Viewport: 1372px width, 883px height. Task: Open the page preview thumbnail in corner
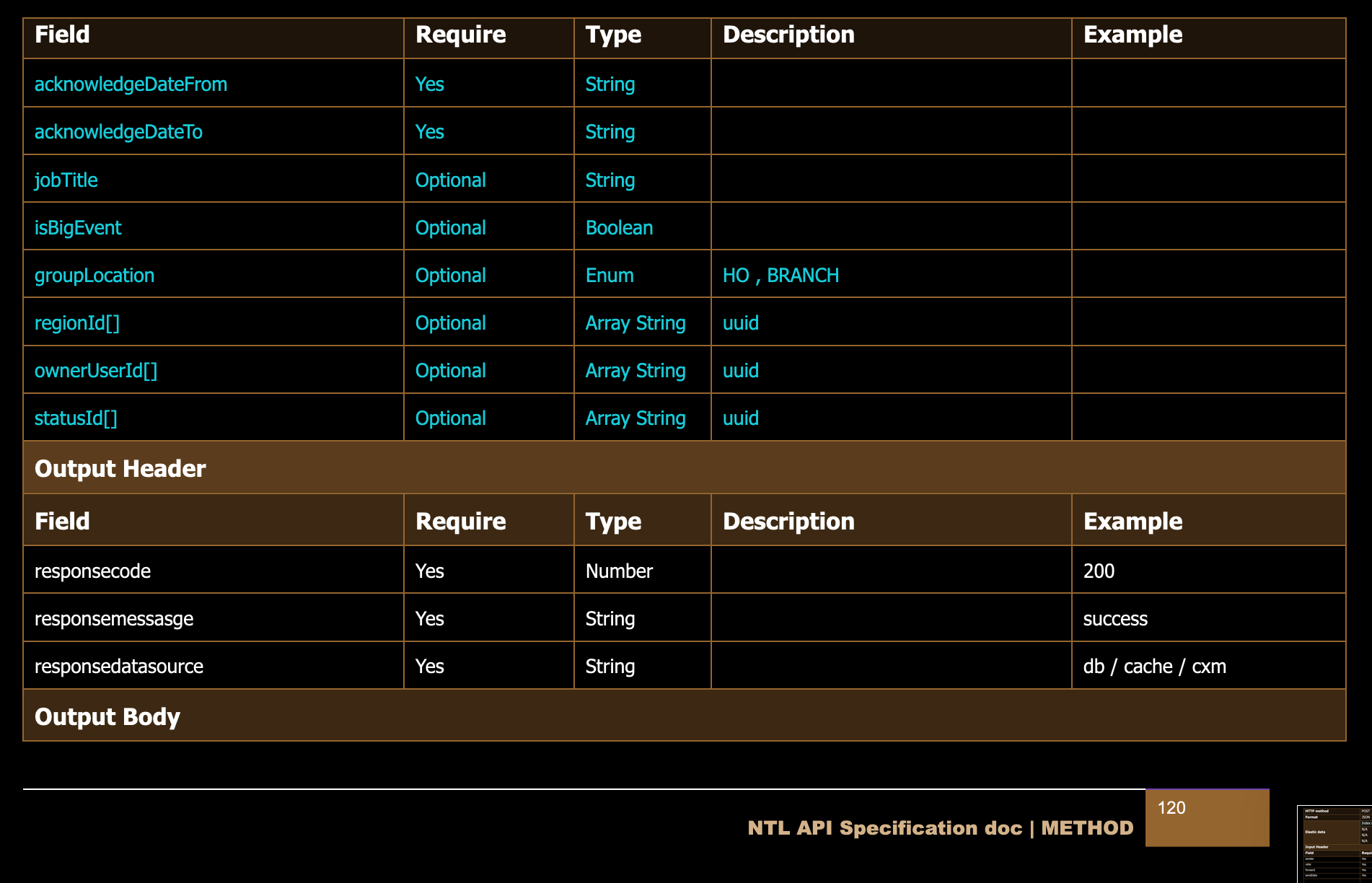[1334, 844]
